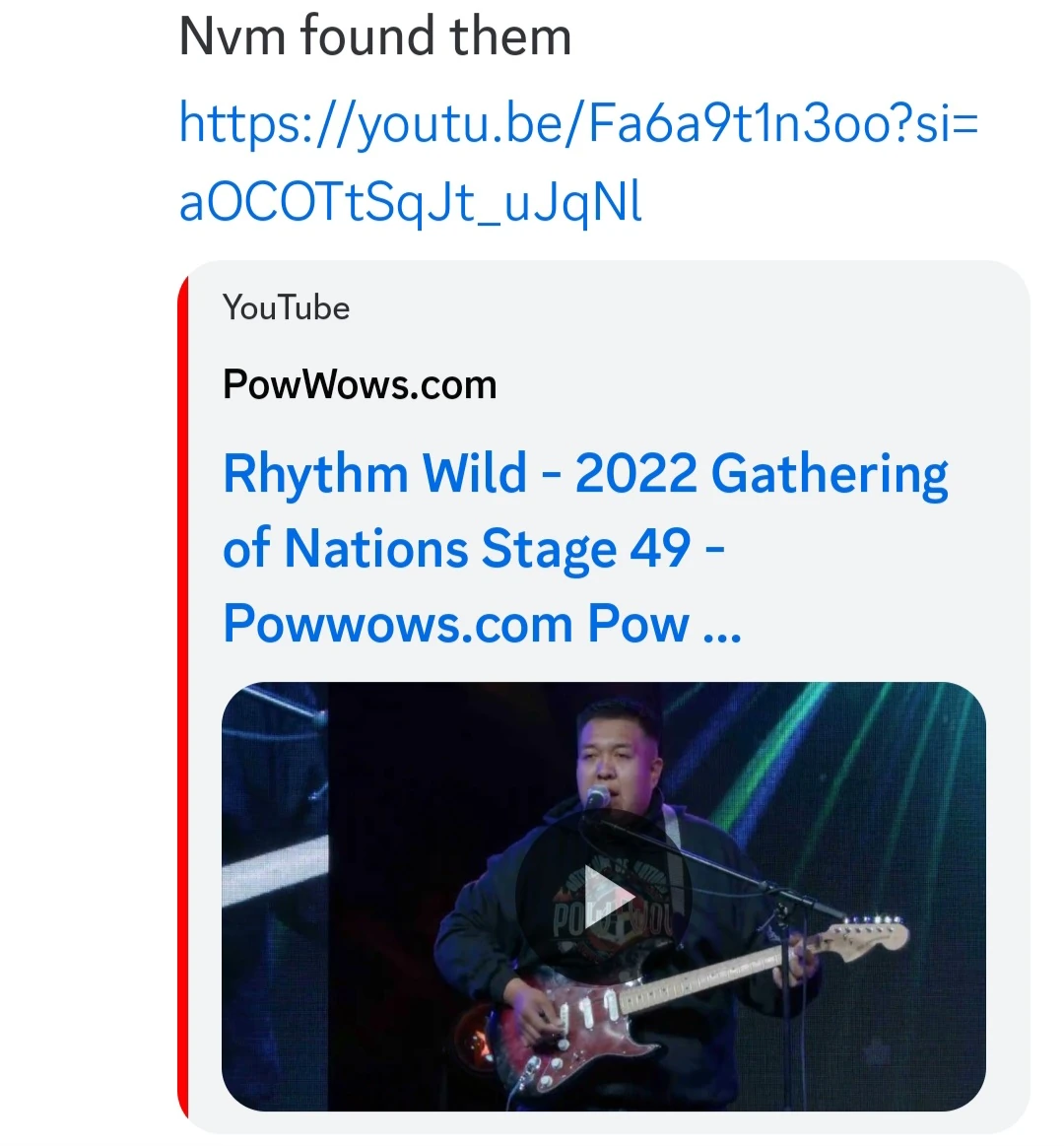Click the microphone in the video thumbnail

click(x=596, y=798)
